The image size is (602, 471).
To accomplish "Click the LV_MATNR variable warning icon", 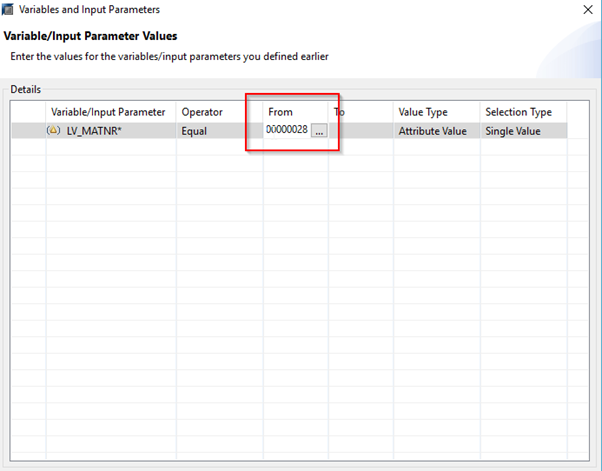I will tap(53, 131).
